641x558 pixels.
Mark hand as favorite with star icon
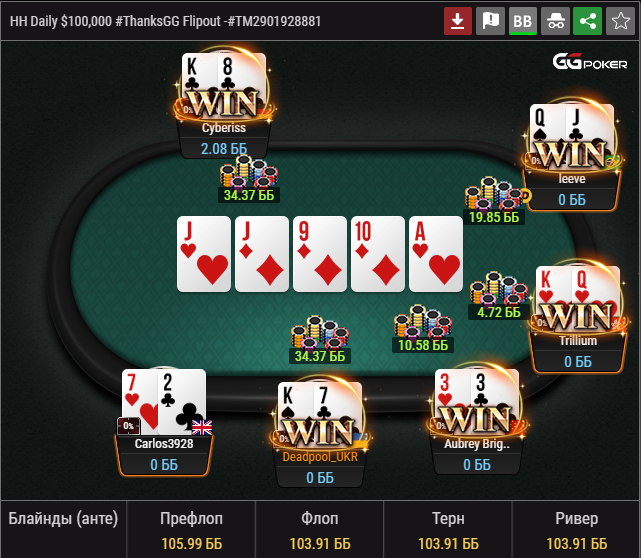(x=620, y=21)
